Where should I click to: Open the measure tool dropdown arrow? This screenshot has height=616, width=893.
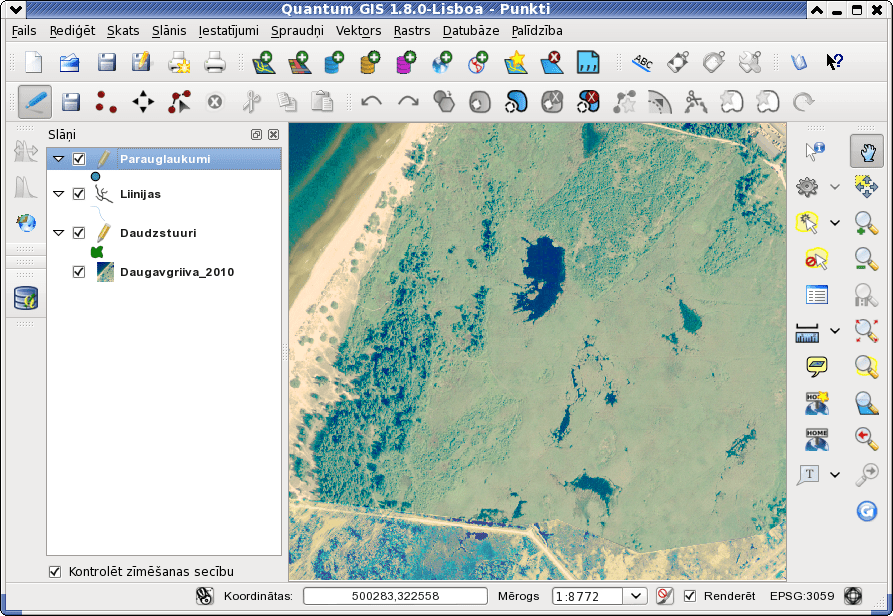[x=835, y=331]
